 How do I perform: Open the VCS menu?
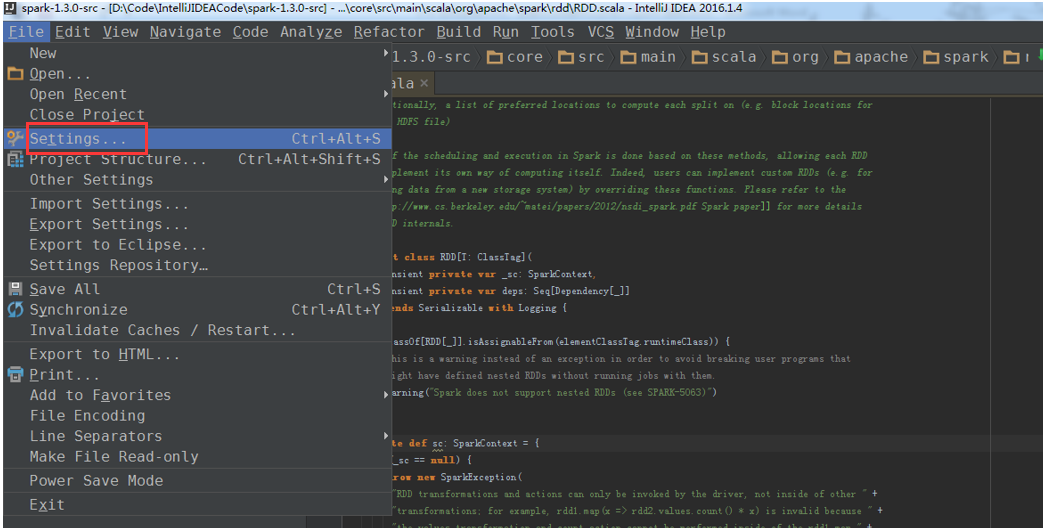point(601,32)
